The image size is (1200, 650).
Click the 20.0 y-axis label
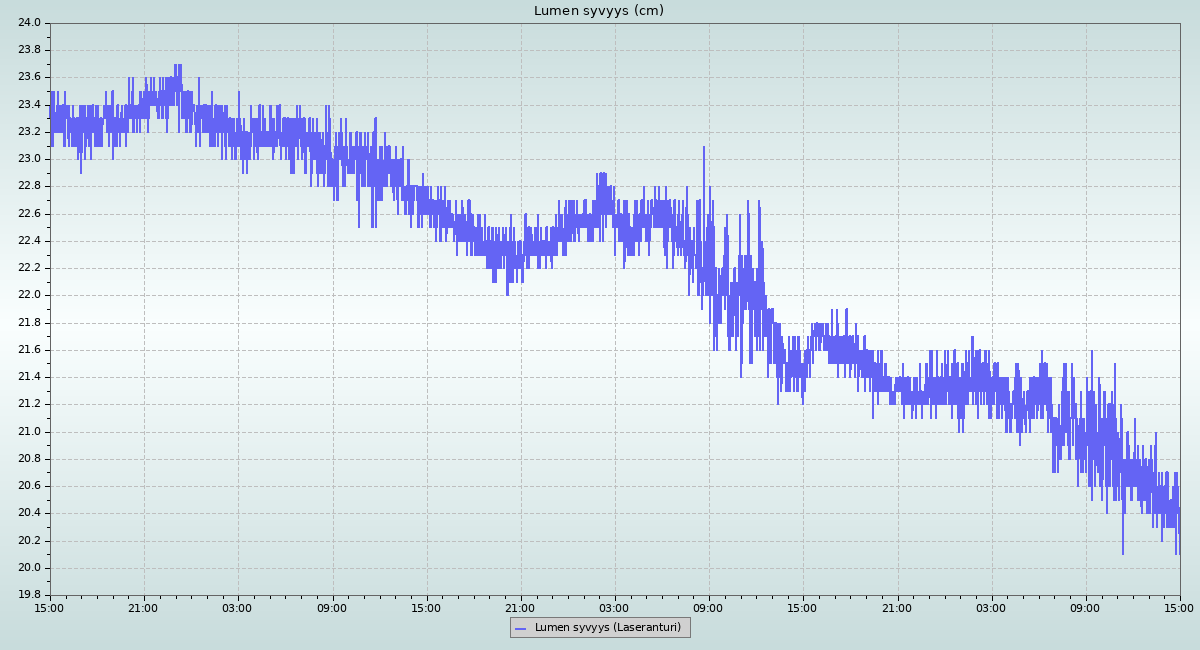[29, 568]
